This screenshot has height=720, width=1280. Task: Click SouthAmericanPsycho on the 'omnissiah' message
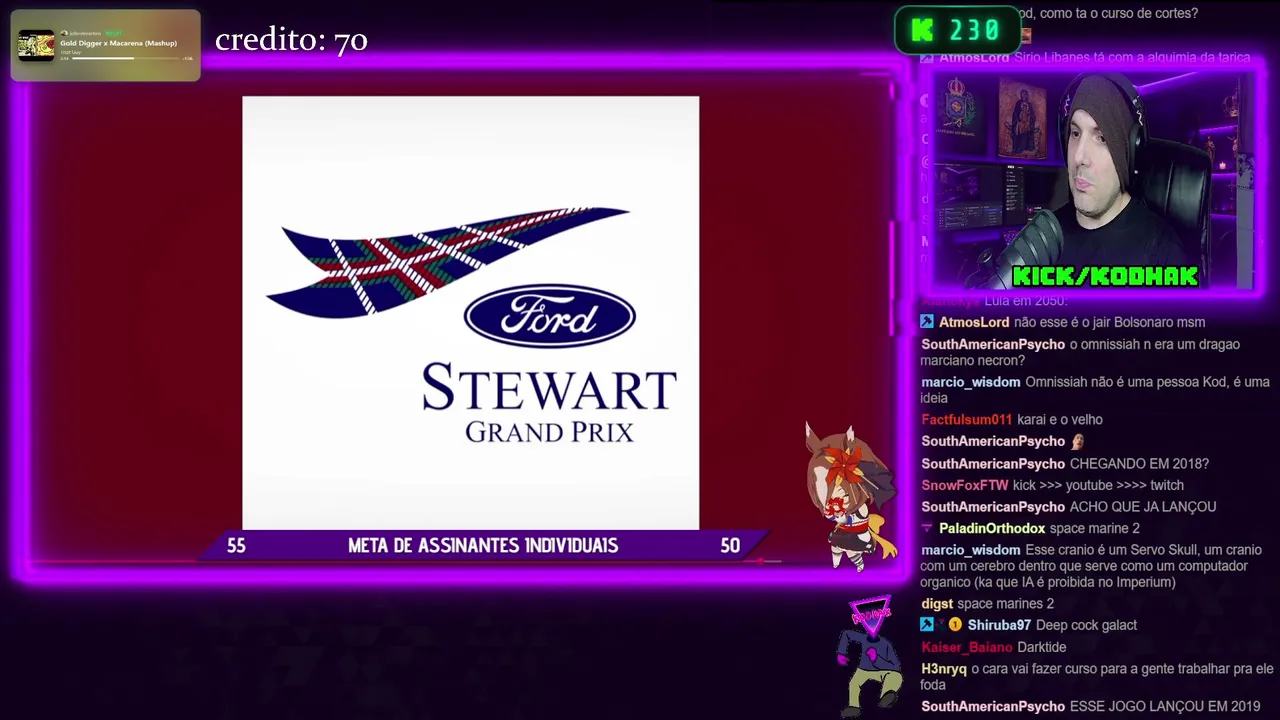coord(993,344)
